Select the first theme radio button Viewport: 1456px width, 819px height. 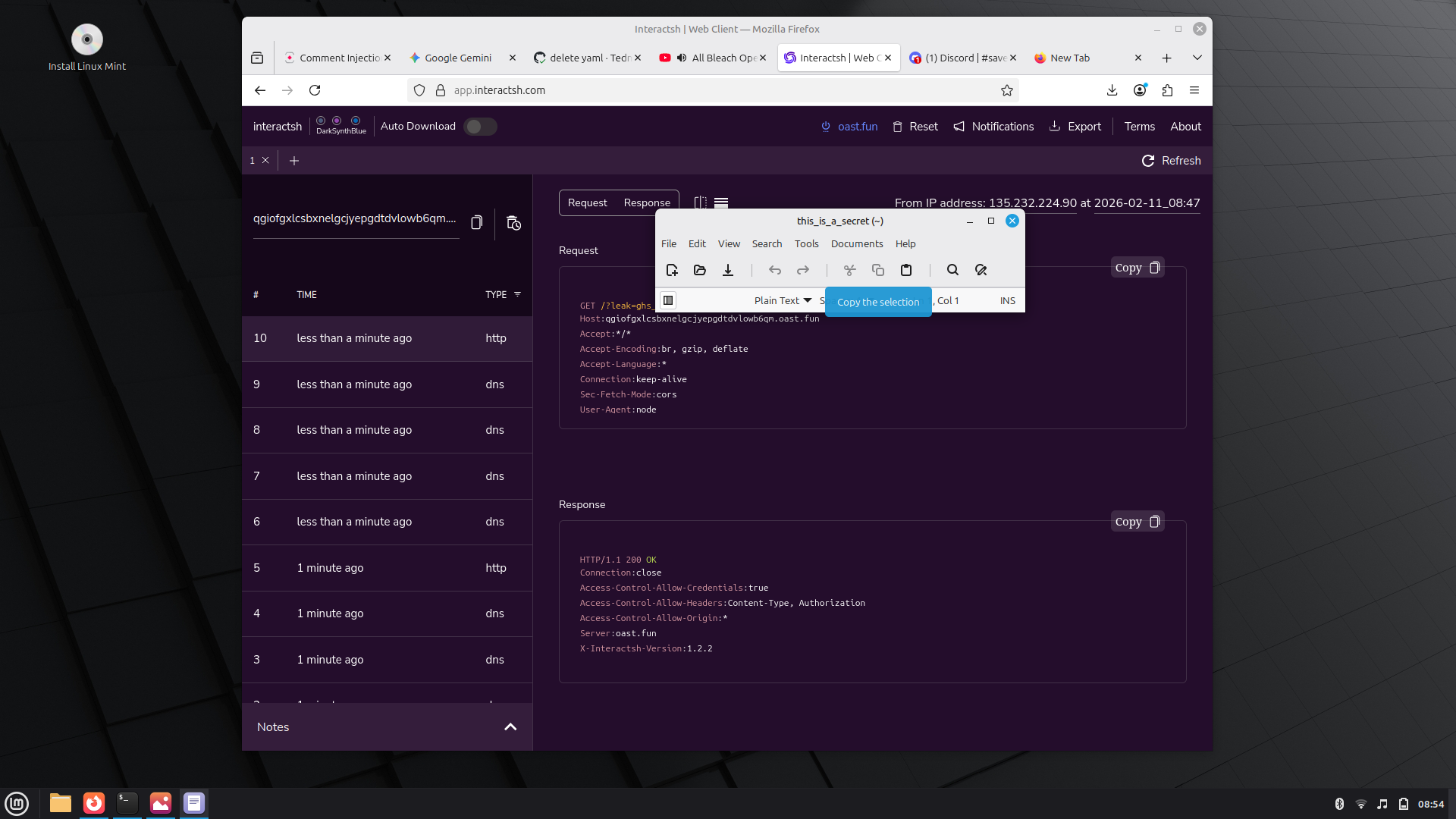pos(321,121)
